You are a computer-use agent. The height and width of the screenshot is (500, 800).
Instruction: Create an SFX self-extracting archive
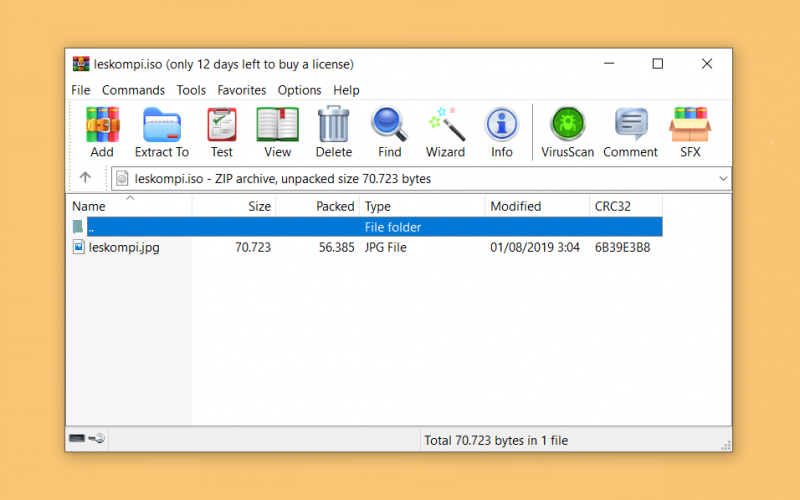pyautogui.click(x=690, y=124)
